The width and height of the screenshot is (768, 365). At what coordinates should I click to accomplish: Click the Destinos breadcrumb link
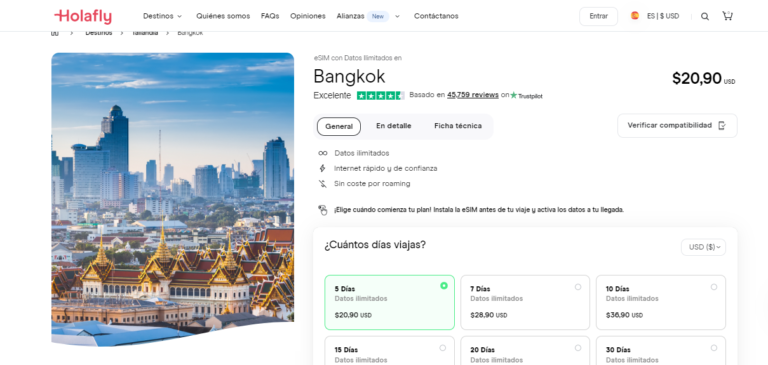(x=98, y=33)
